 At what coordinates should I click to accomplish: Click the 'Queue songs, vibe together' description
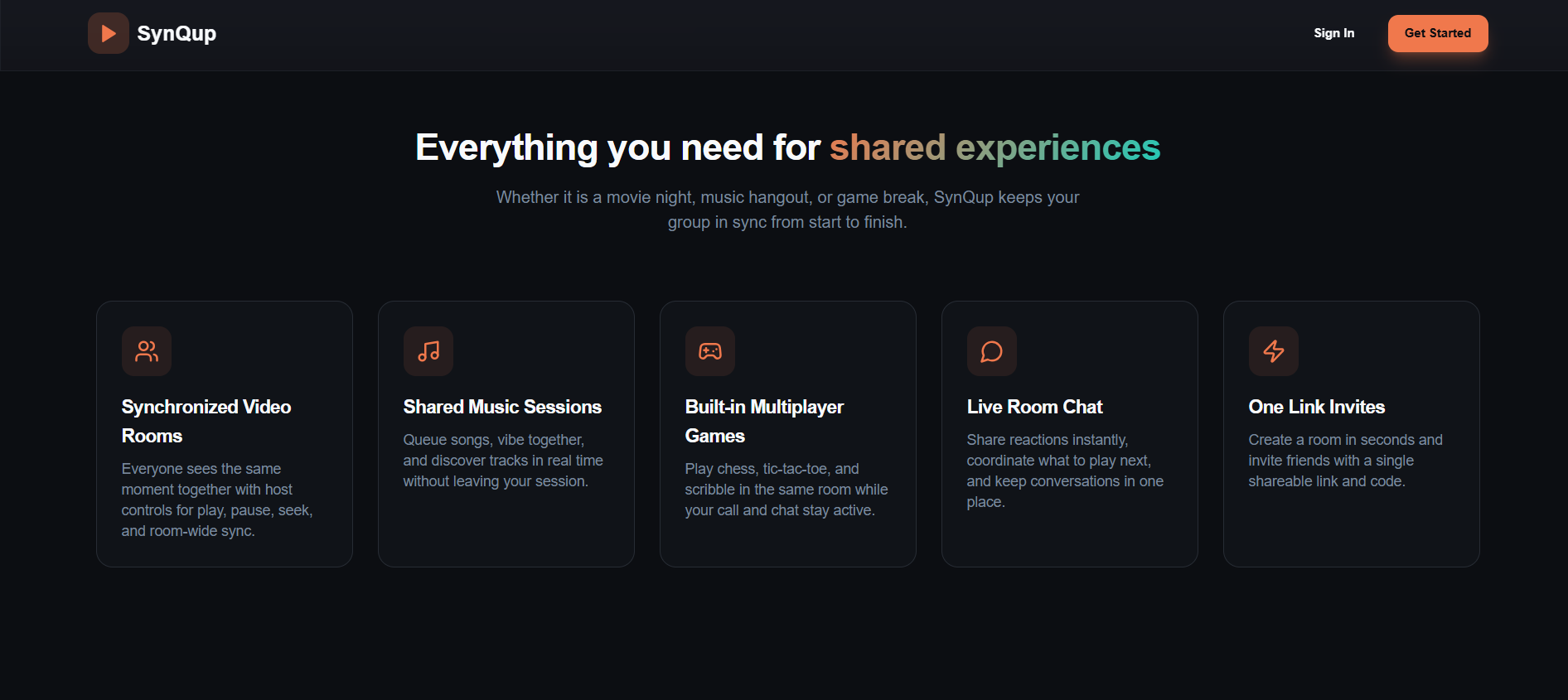[503, 461]
